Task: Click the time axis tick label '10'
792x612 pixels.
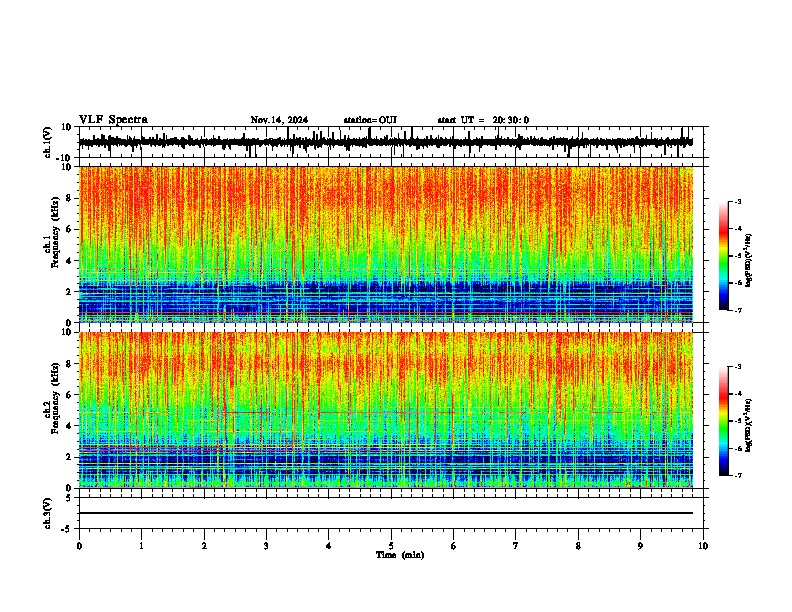Action: click(703, 546)
